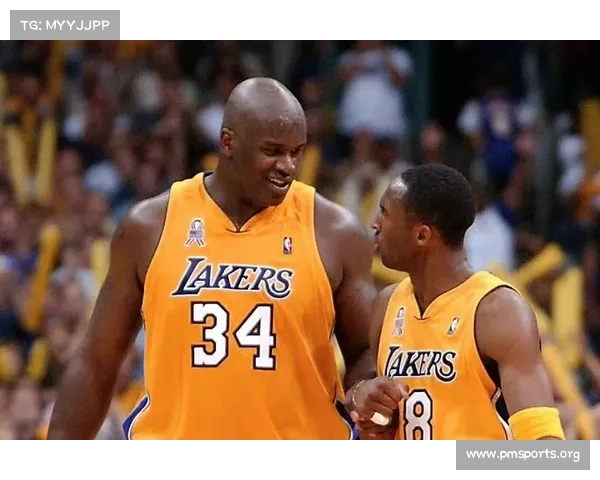This screenshot has height=480, width=600.
Task: Open the Lakers players photo
Action: pyautogui.click(x=300, y=240)
